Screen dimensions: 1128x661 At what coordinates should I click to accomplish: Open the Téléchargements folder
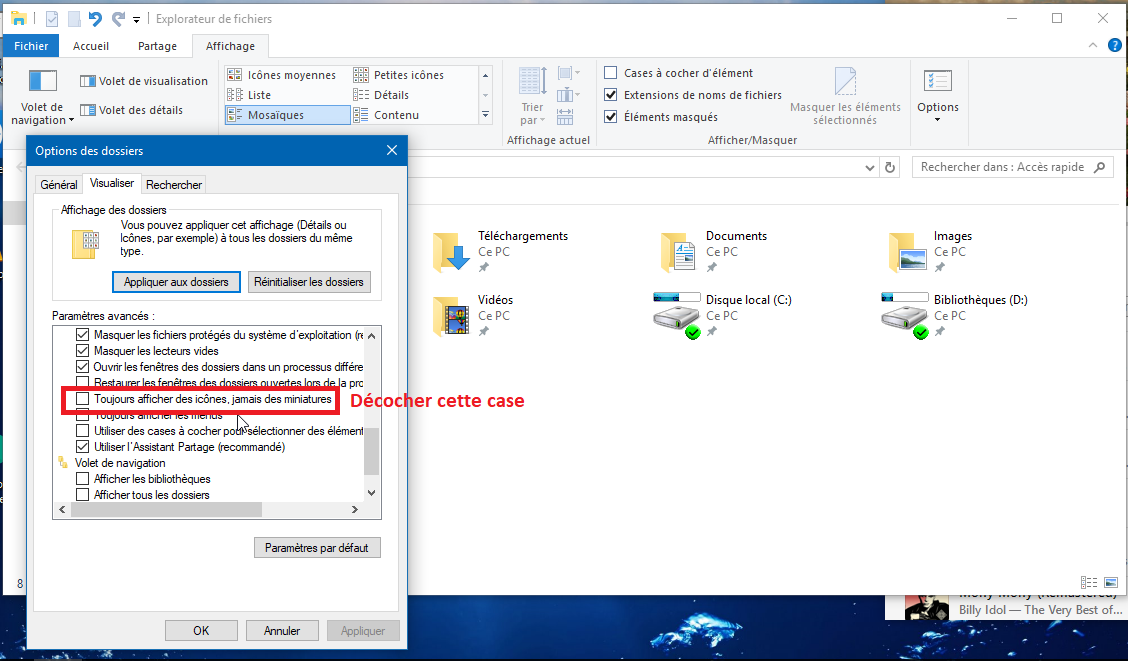pos(501,251)
